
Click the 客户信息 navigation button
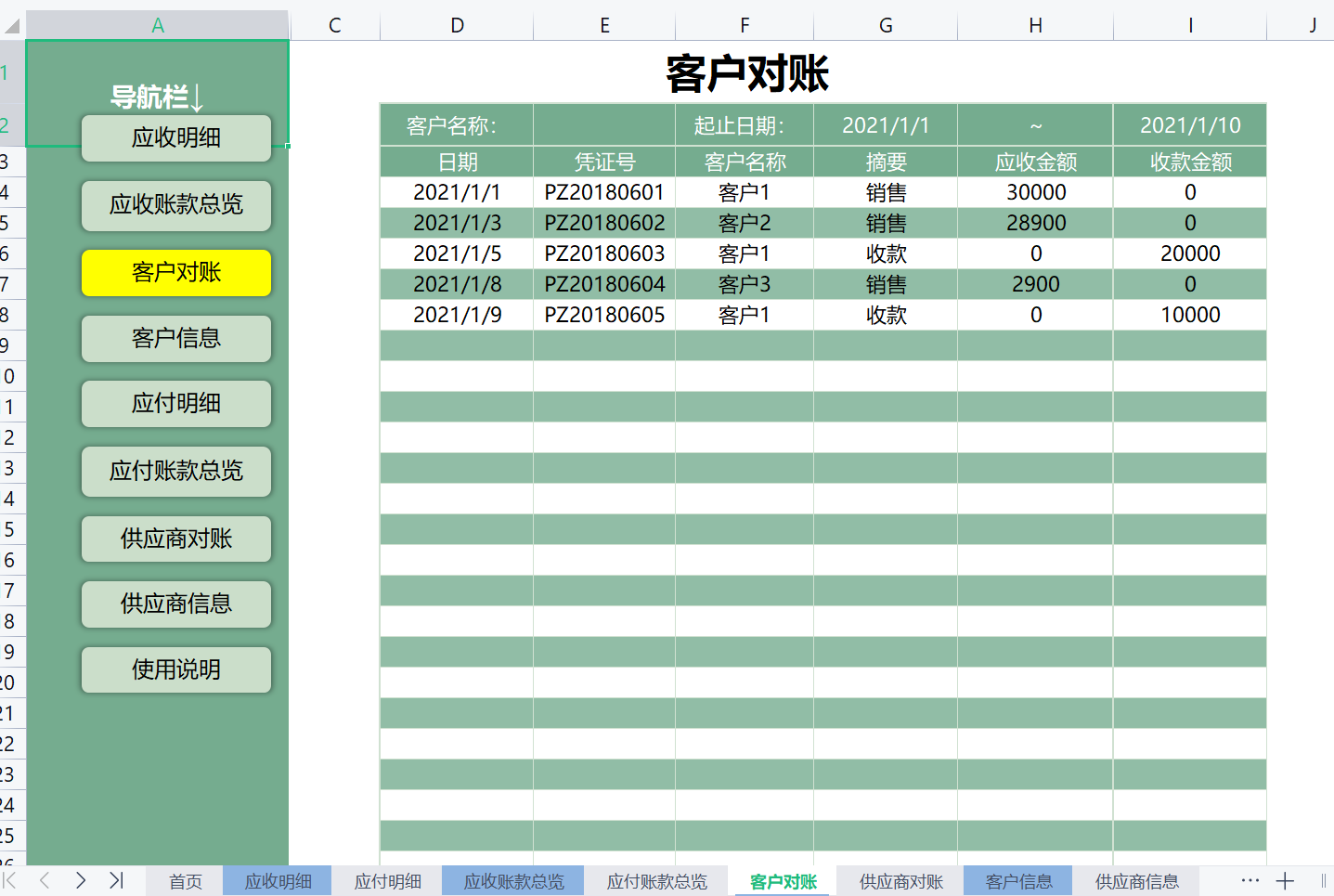pyautogui.click(x=175, y=339)
